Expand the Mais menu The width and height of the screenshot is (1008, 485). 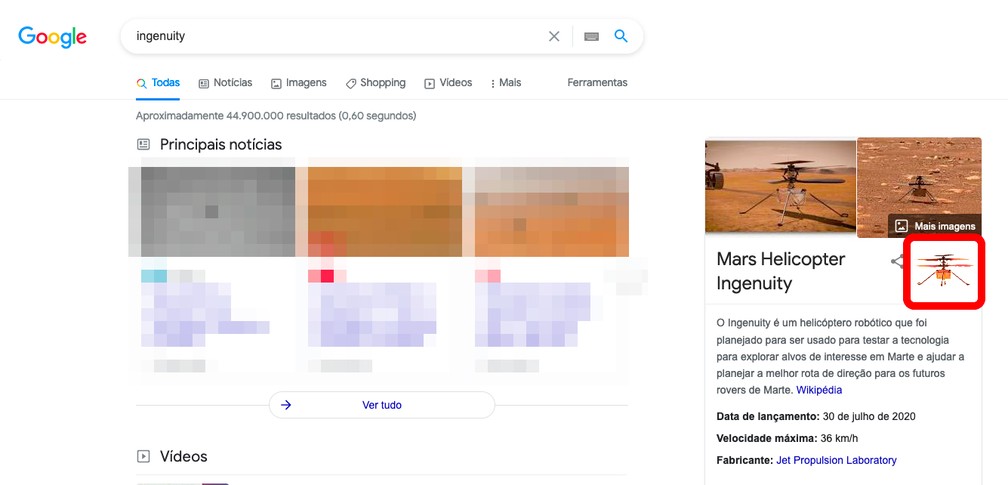pyautogui.click(x=506, y=83)
